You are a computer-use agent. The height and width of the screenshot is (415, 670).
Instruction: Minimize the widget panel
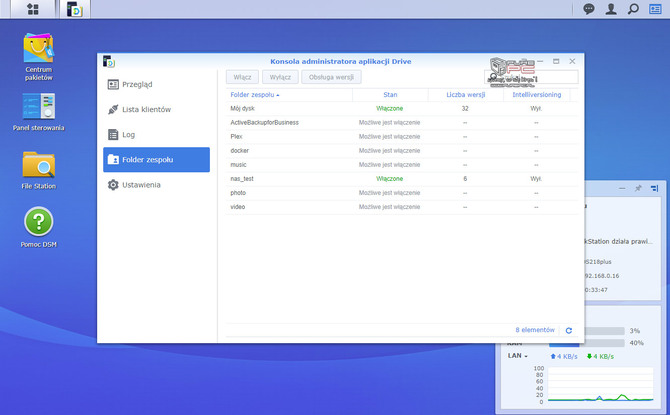tap(622, 188)
